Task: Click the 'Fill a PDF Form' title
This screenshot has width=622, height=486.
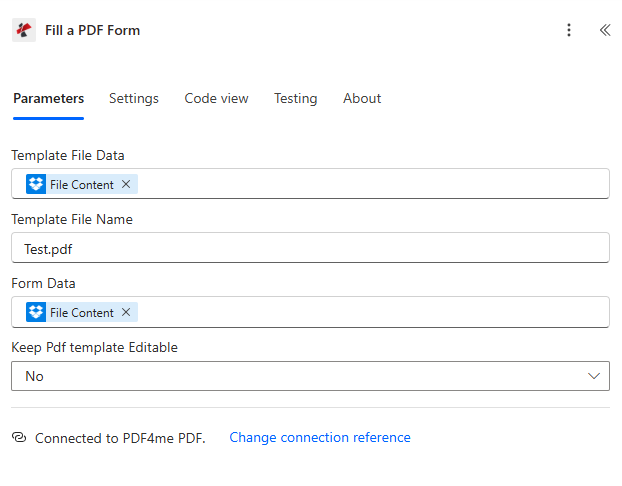Action: tap(93, 30)
